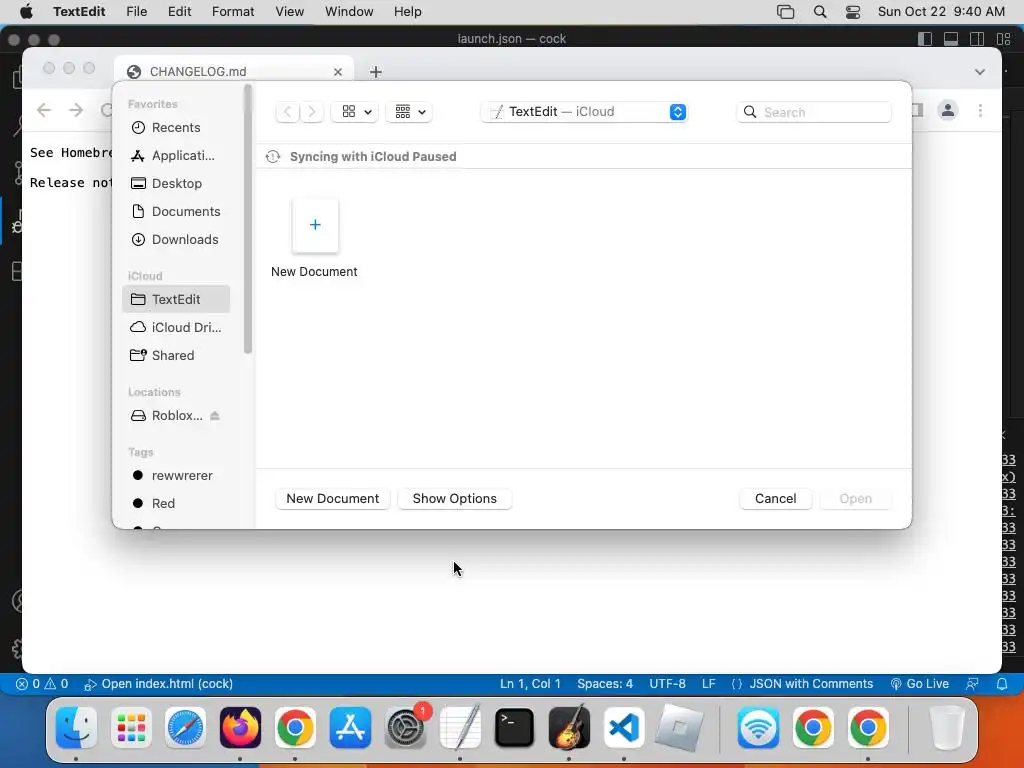1024x768 pixels.
Task: Click LF line ending indicator
Action: click(x=709, y=684)
